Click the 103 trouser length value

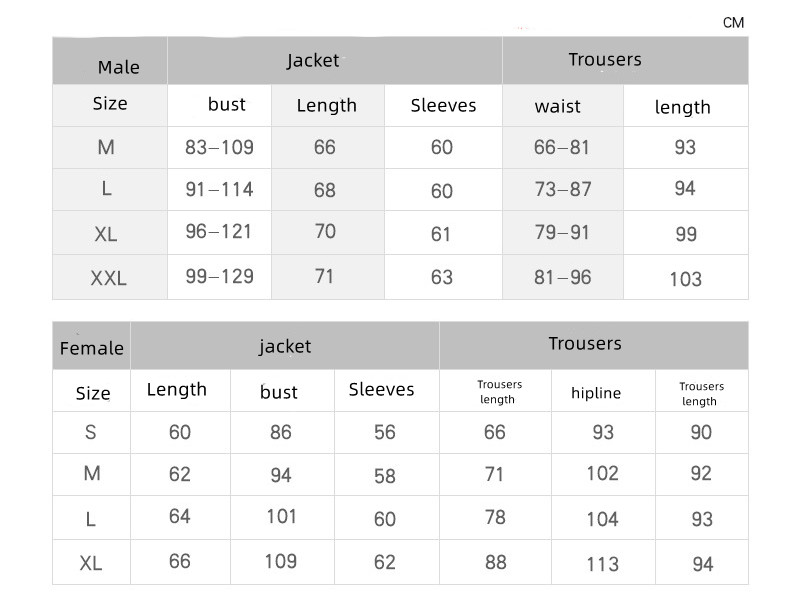click(685, 279)
